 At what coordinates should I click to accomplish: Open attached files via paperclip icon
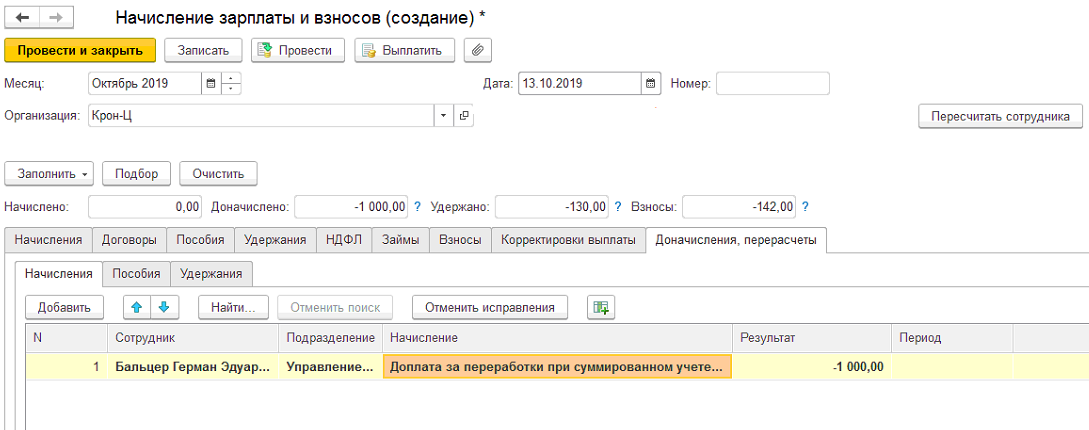tap(477, 50)
